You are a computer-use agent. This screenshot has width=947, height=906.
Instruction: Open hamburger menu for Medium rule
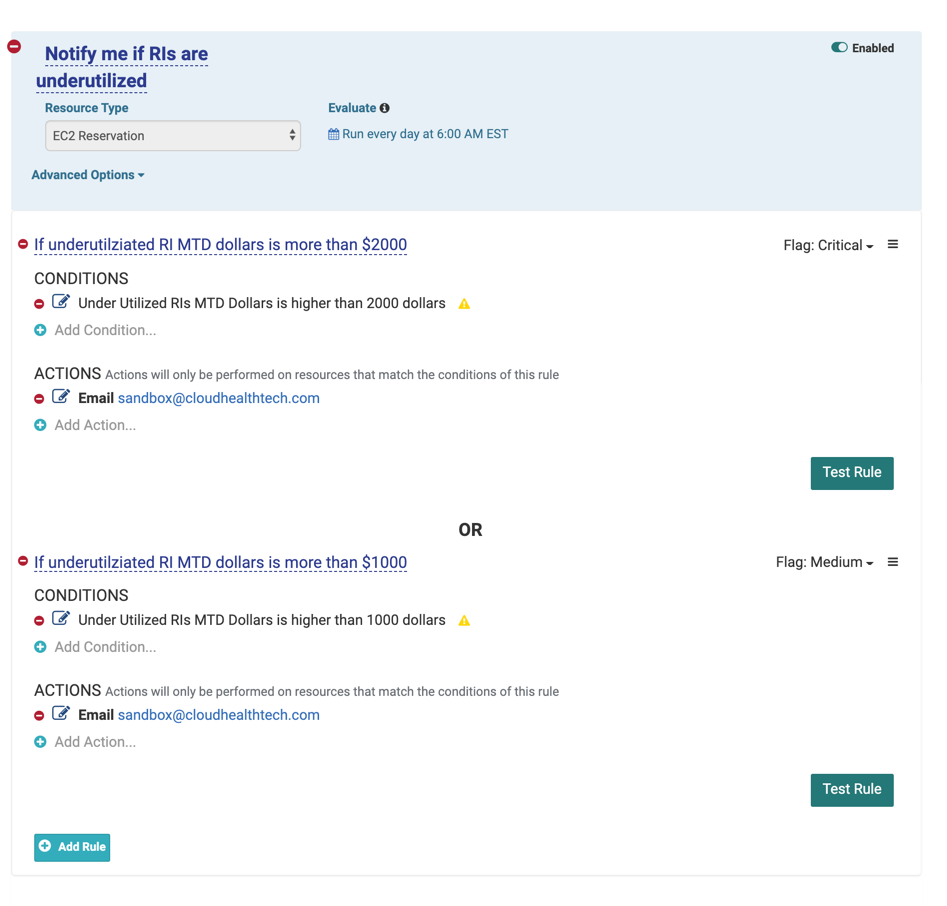pos(893,562)
